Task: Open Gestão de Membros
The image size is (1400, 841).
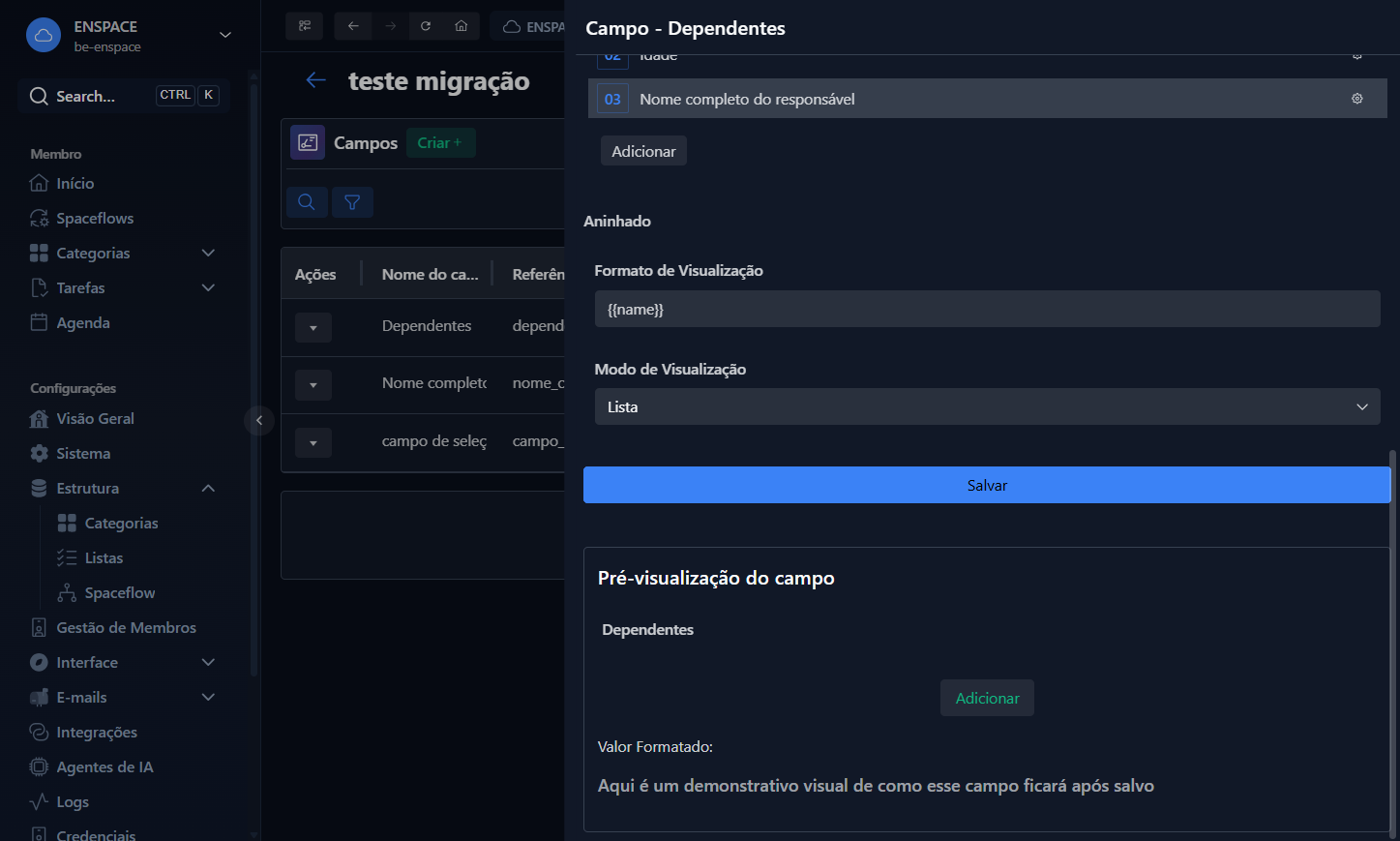Action: point(113,627)
